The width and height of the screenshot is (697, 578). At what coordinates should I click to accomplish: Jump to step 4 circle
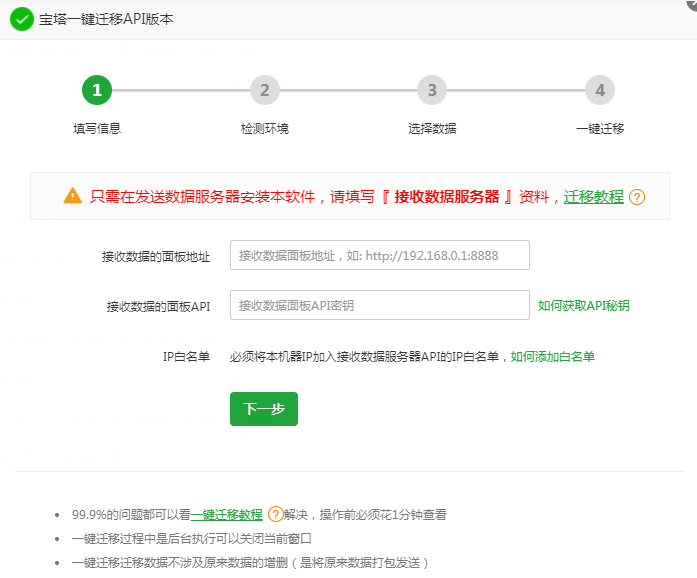pyautogui.click(x=600, y=90)
